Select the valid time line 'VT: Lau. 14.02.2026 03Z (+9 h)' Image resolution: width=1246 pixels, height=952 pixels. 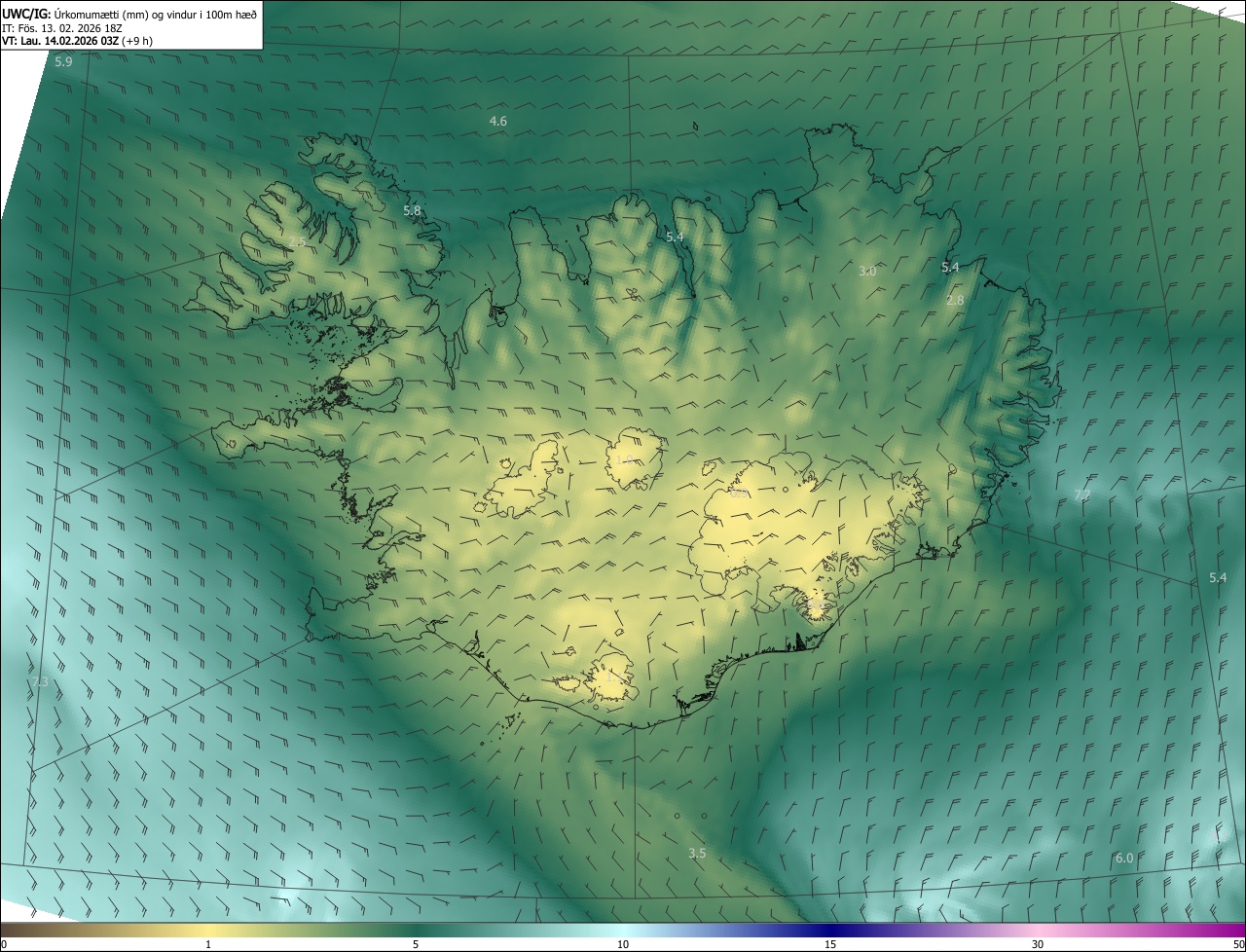coord(77,41)
